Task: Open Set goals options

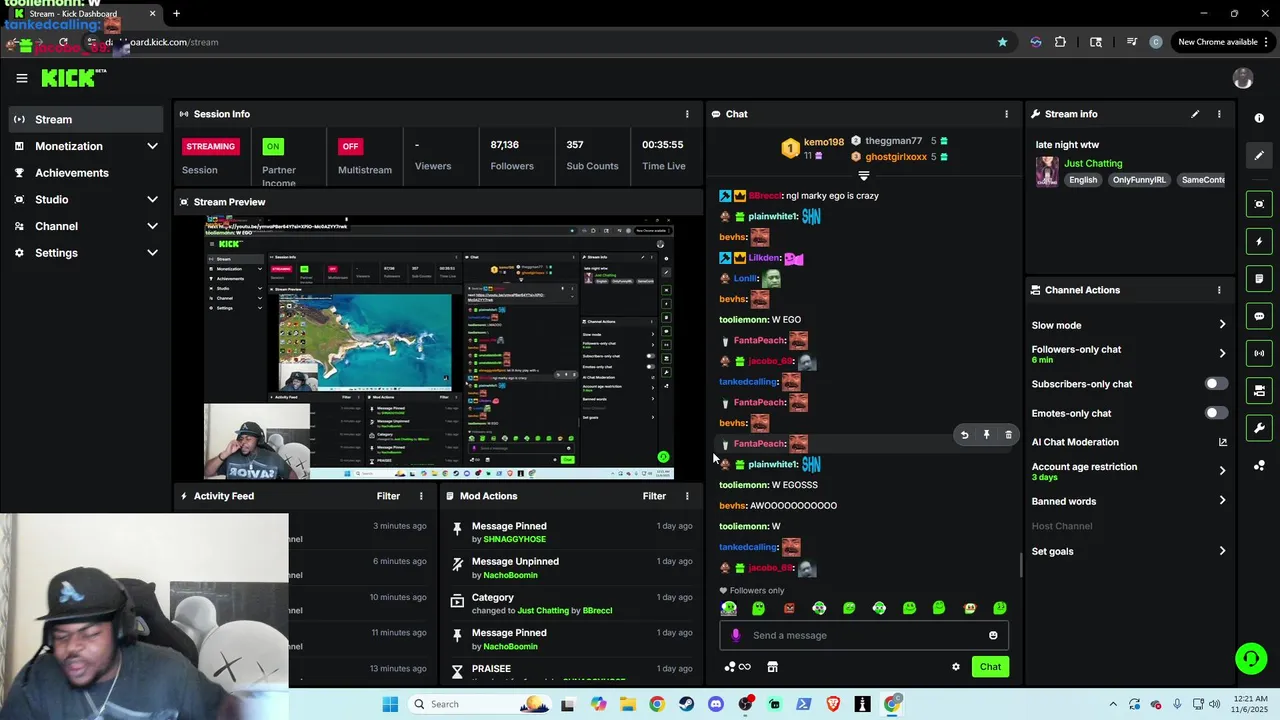Action: pos(1129,551)
